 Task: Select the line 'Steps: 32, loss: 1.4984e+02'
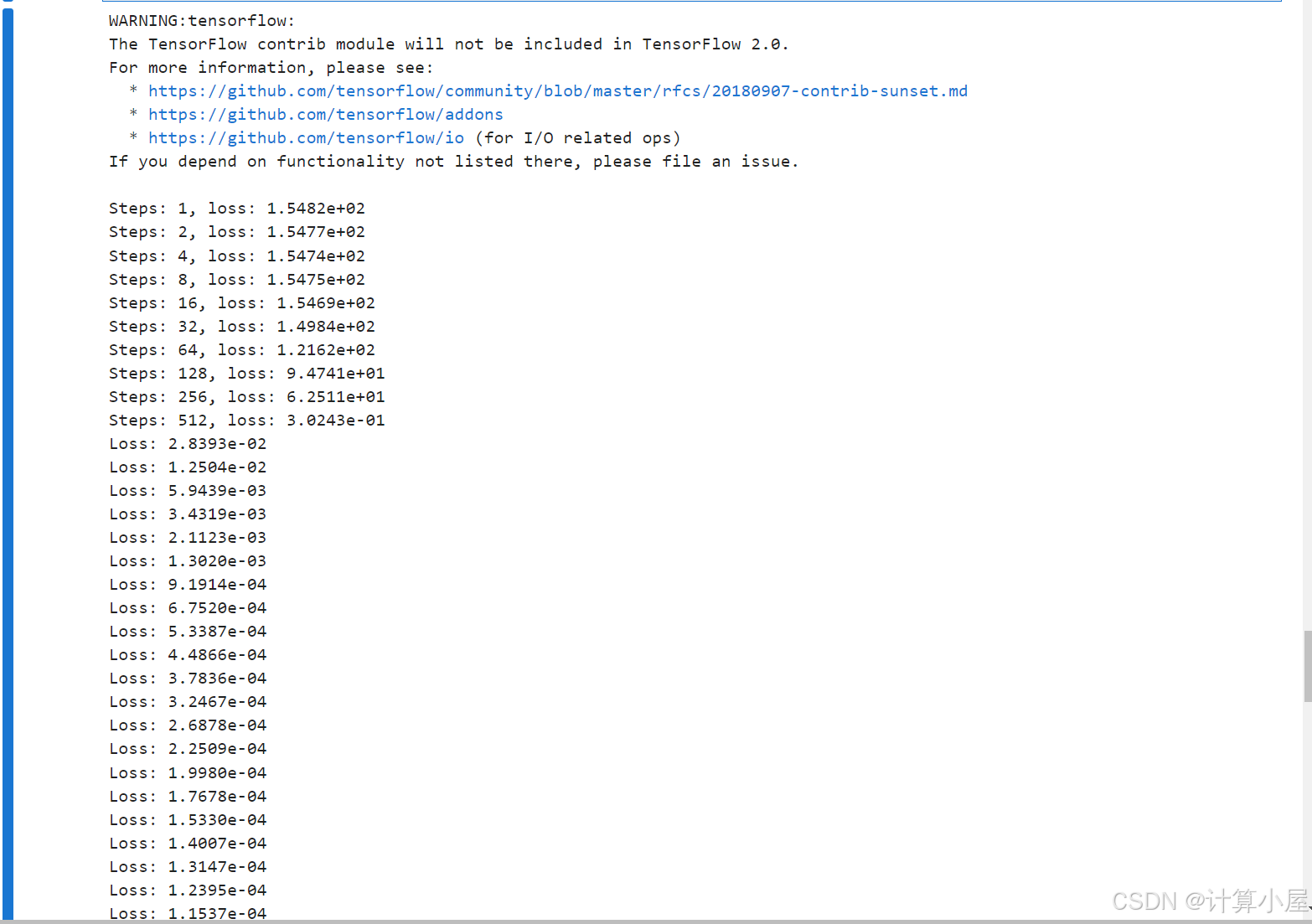tap(242, 327)
